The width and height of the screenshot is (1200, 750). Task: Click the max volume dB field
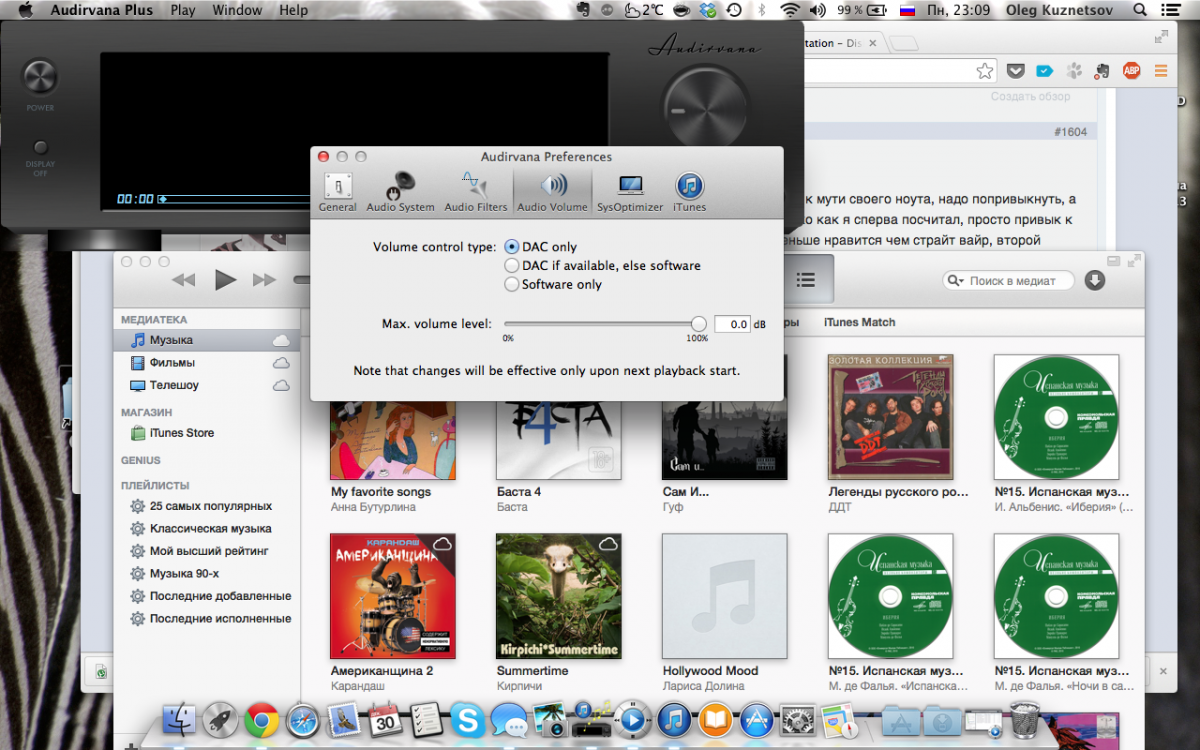coord(732,324)
